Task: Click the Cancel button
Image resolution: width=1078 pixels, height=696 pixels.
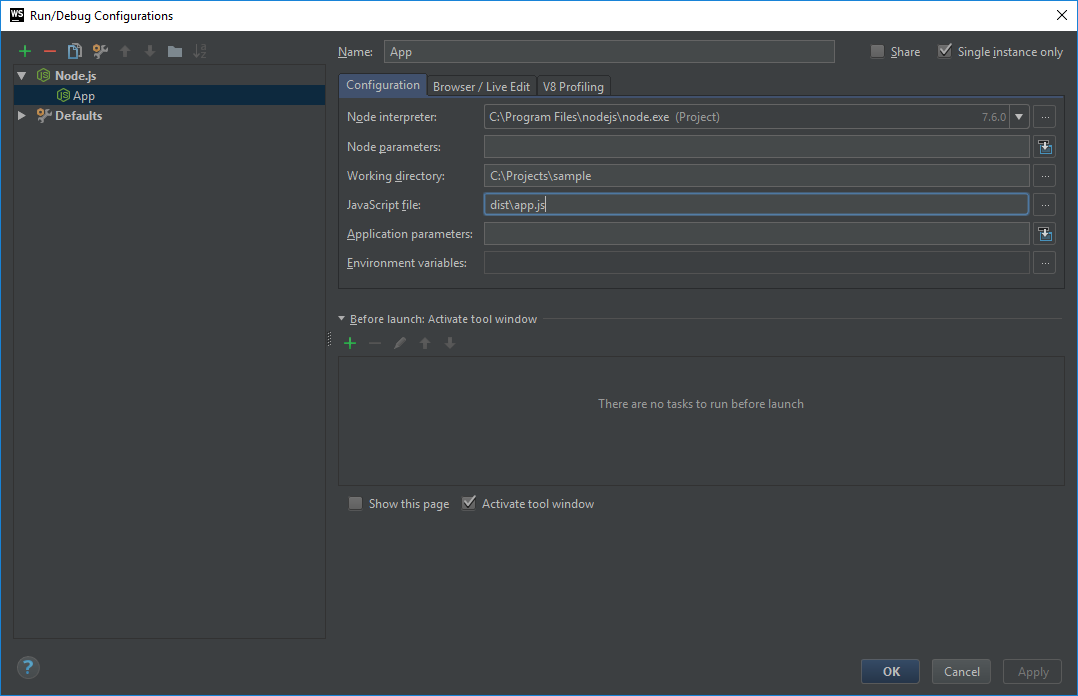Action: pos(961,671)
